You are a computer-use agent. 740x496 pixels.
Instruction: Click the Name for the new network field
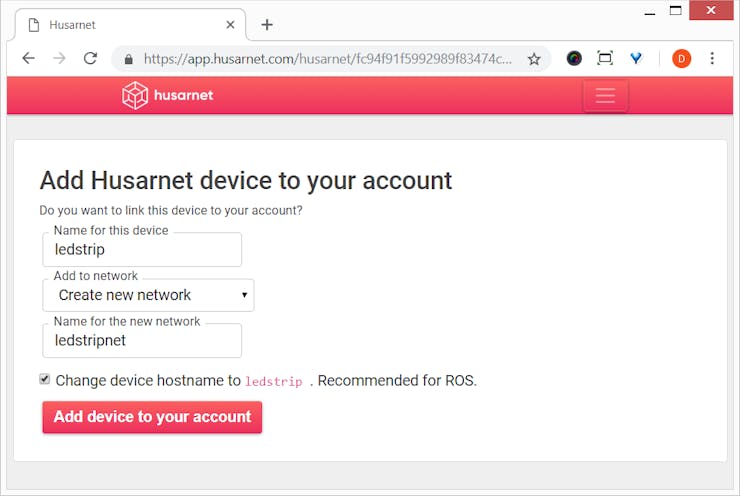142,340
